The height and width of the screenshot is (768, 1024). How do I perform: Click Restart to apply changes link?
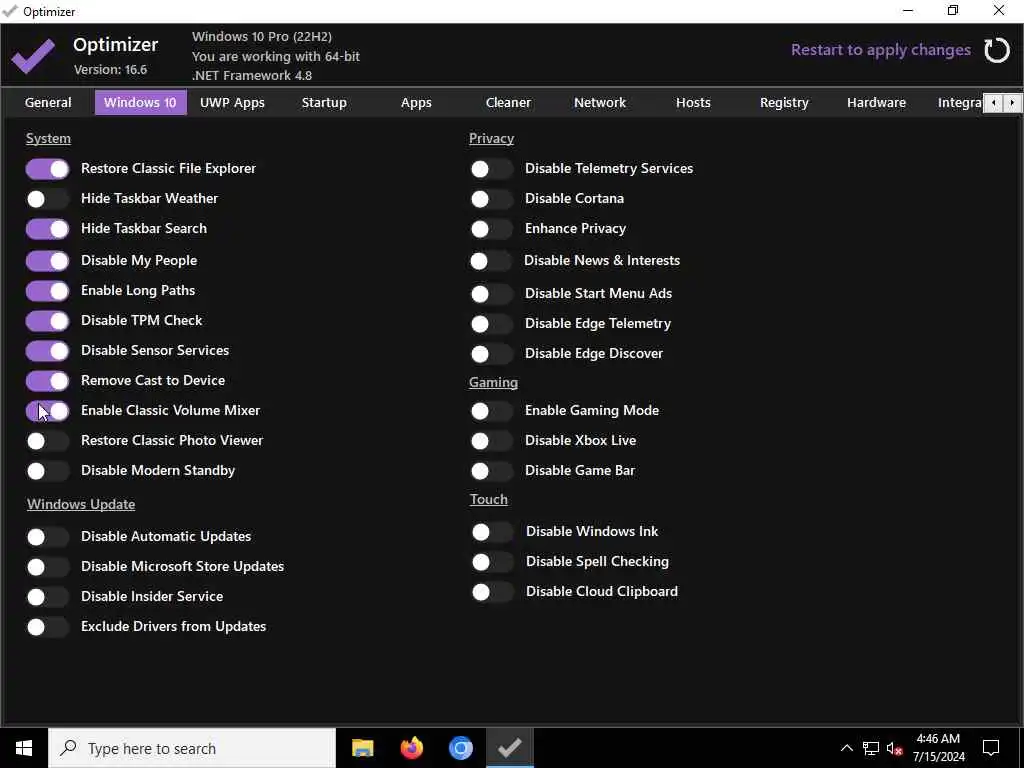pos(880,50)
